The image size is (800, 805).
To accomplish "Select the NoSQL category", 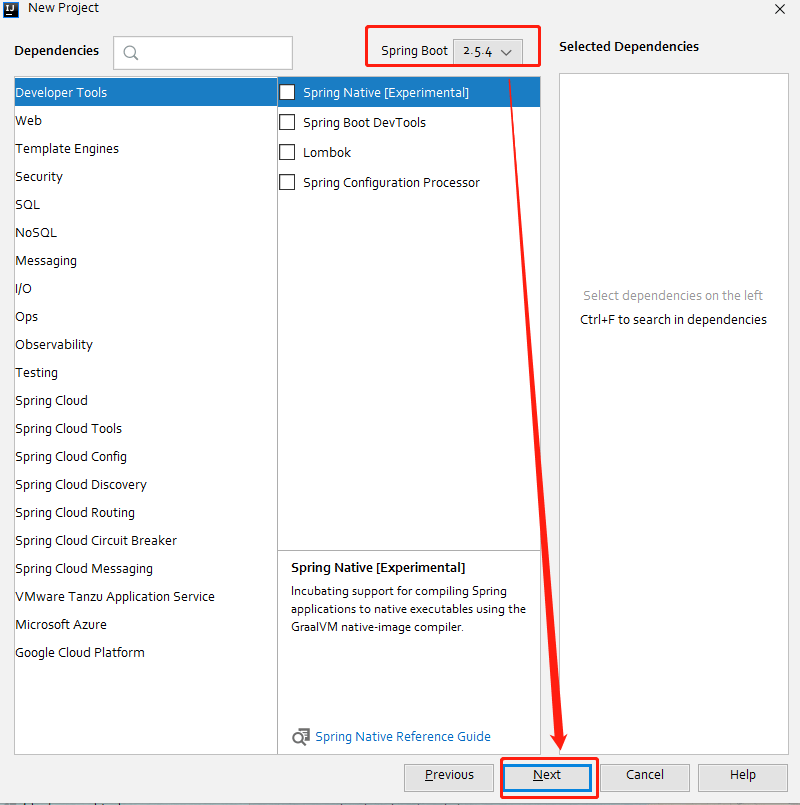I will point(146,233).
